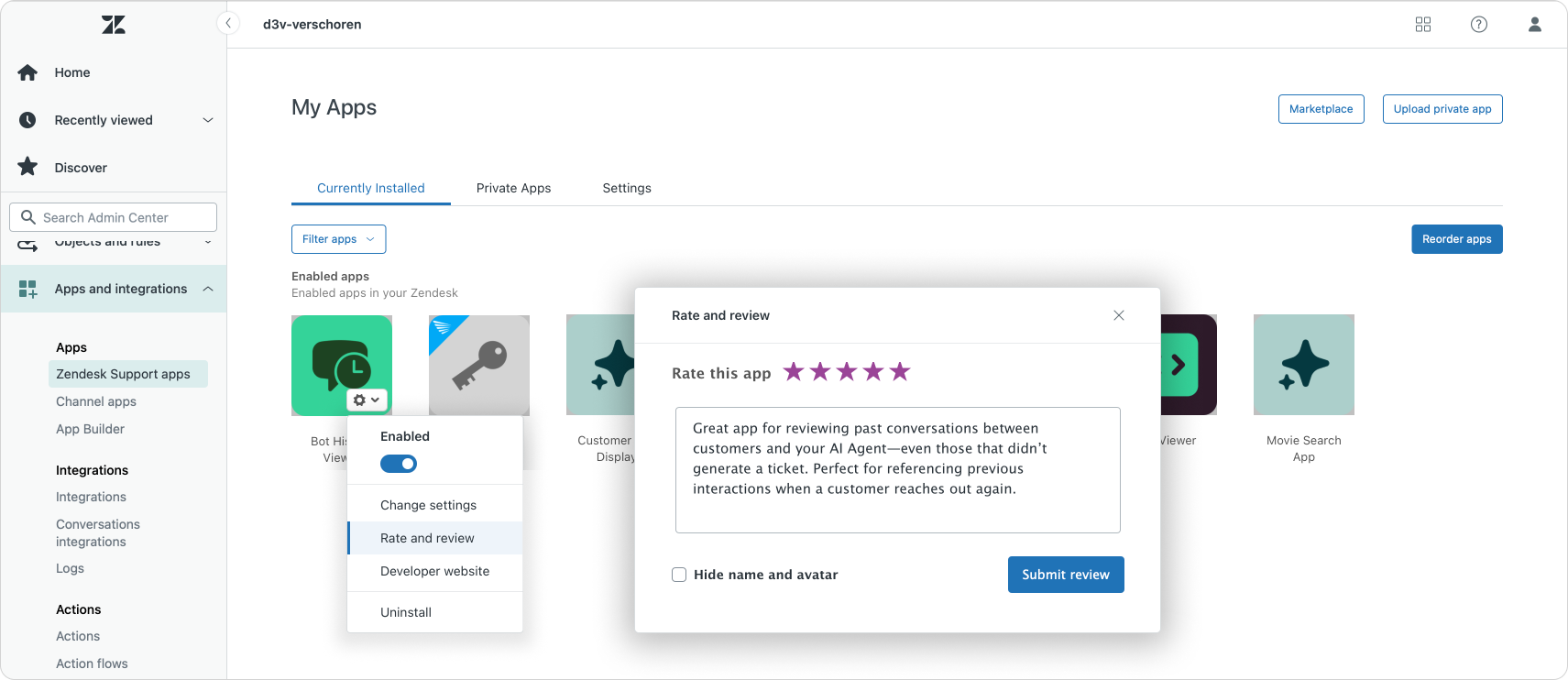The width and height of the screenshot is (1568, 680).
Task: Switch to Currently Installed tab
Action: (371, 188)
